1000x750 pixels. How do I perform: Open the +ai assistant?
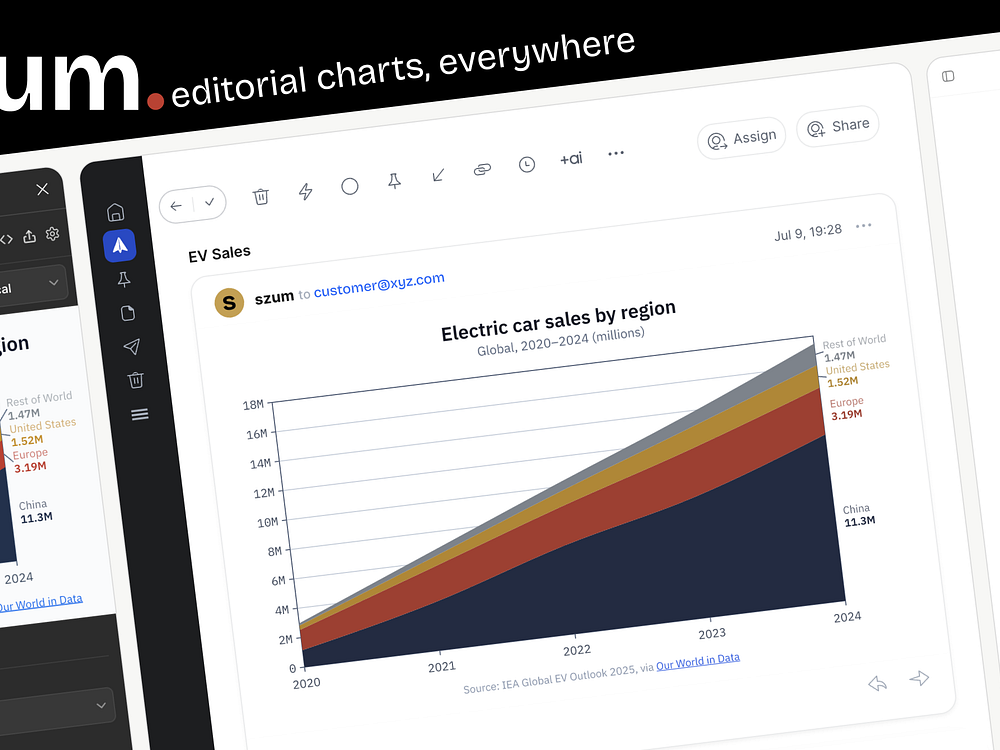pos(571,159)
